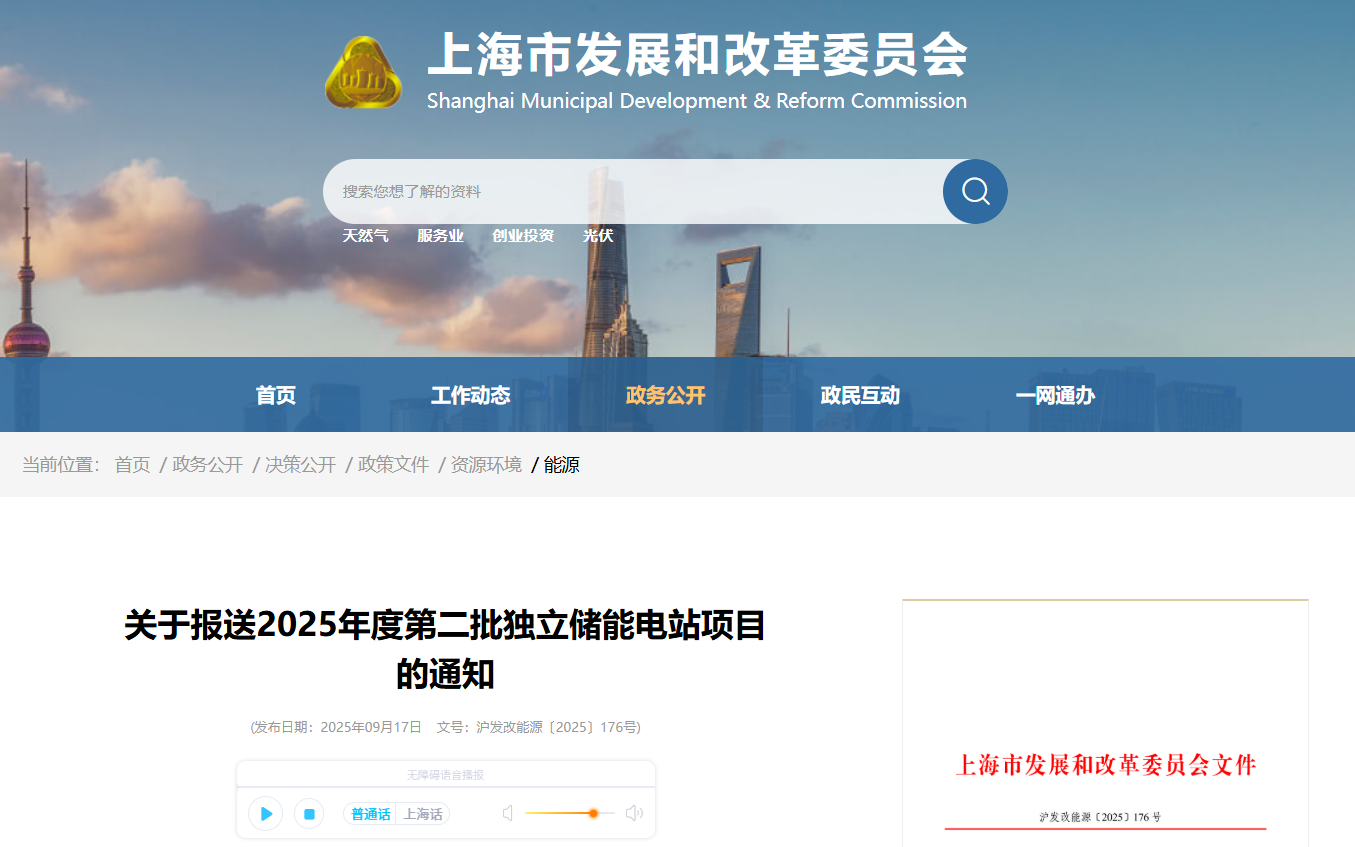
Task: Focus the search input field
Action: [630, 191]
